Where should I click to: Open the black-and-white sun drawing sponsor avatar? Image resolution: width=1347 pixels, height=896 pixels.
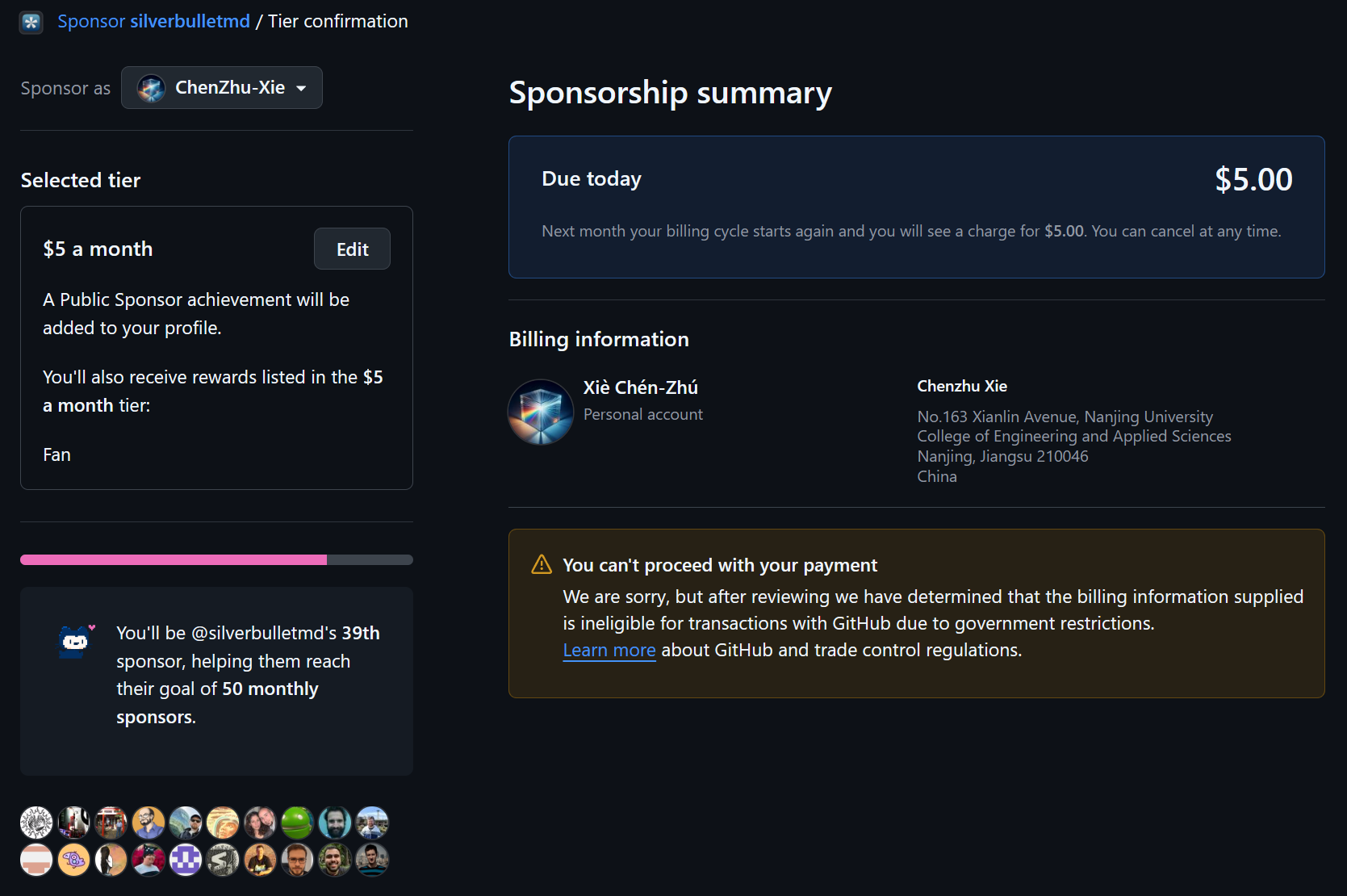(x=36, y=823)
